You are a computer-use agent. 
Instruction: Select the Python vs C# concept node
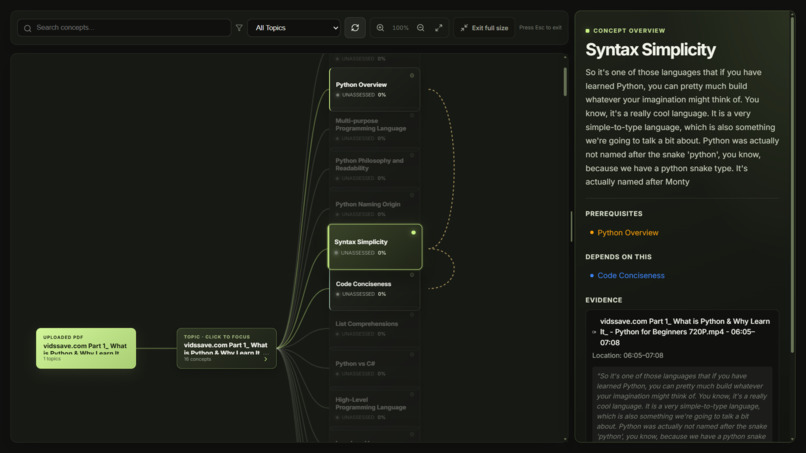(x=375, y=368)
